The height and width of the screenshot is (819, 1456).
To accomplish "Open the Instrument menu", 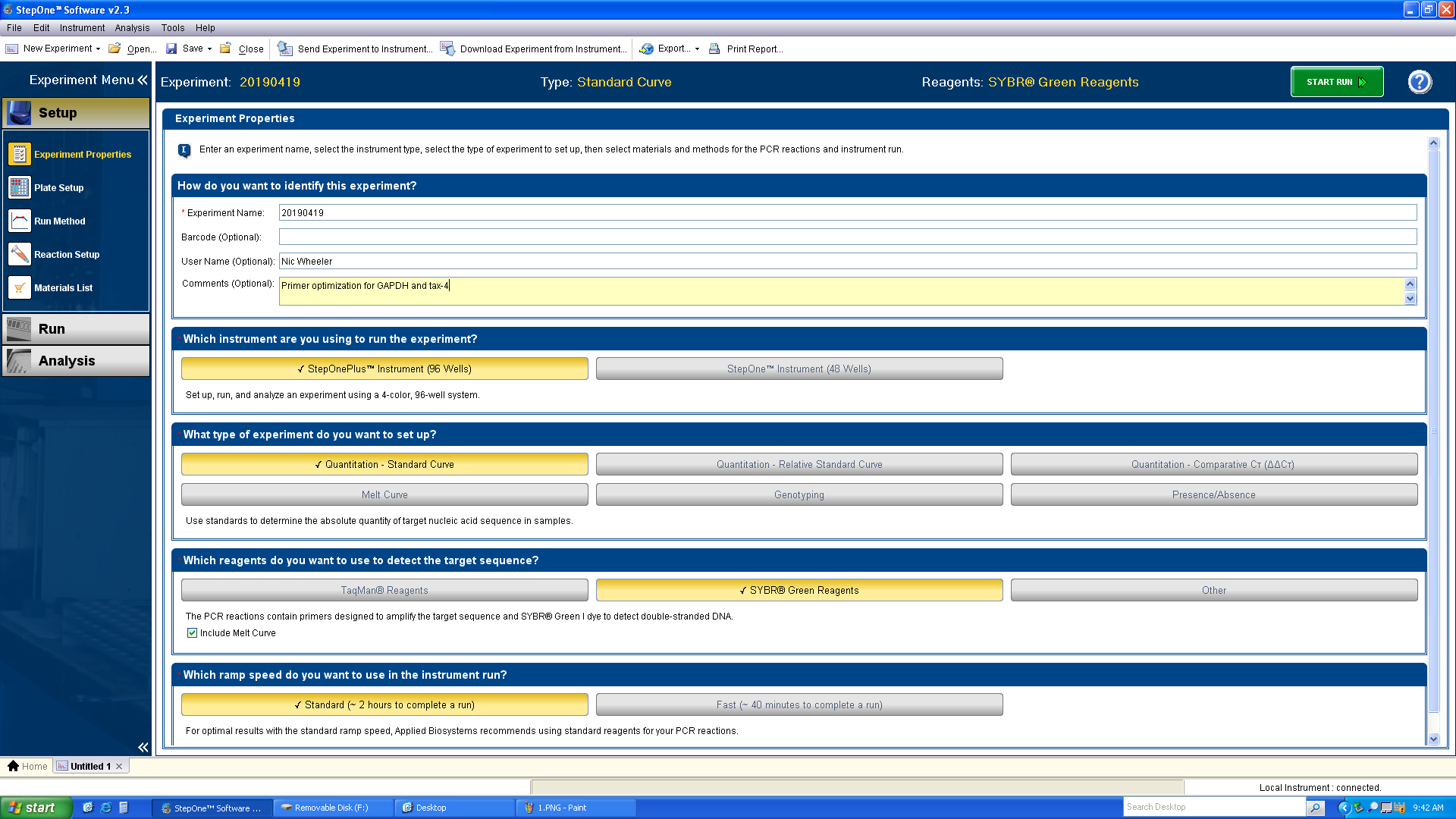I will tap(82, 28).
